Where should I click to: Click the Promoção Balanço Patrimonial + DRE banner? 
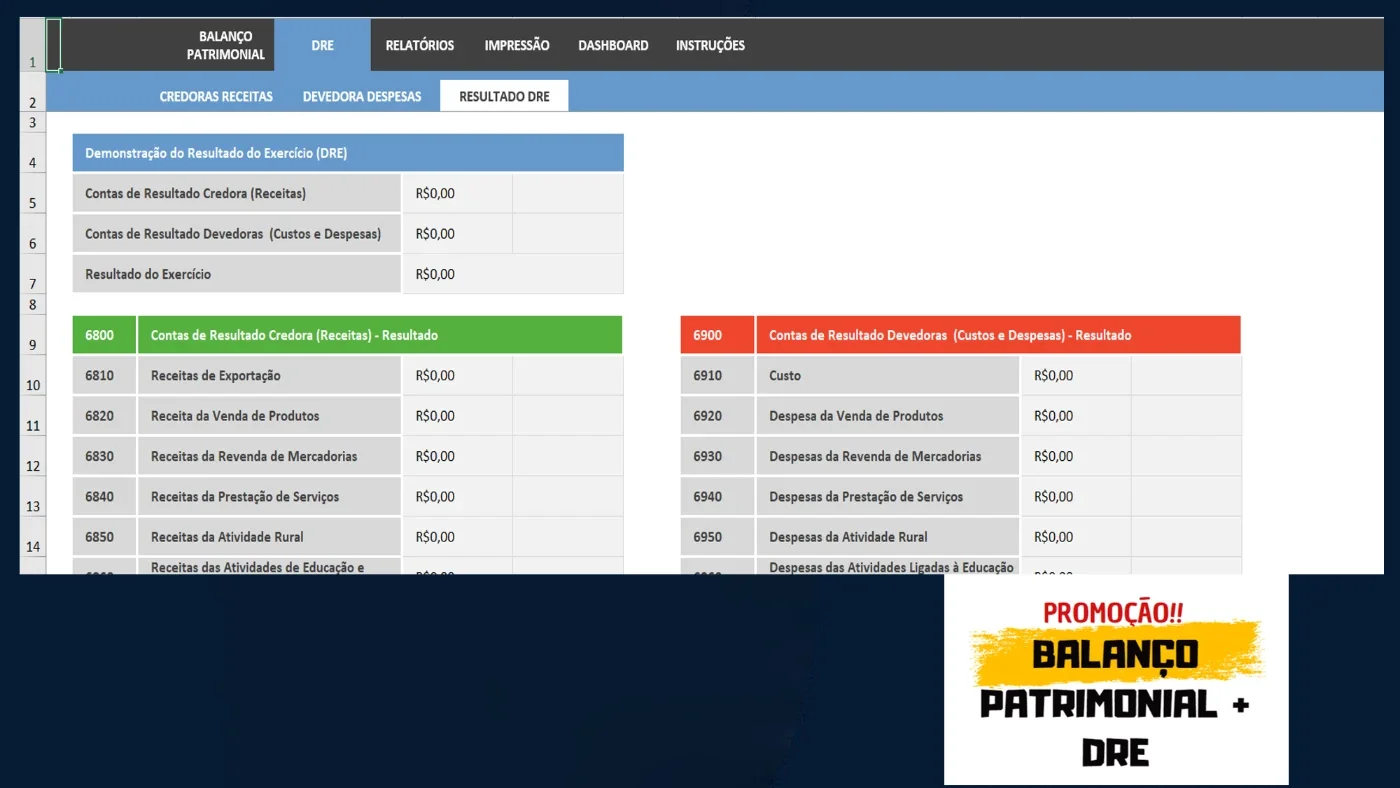[x=1116, y=679]
